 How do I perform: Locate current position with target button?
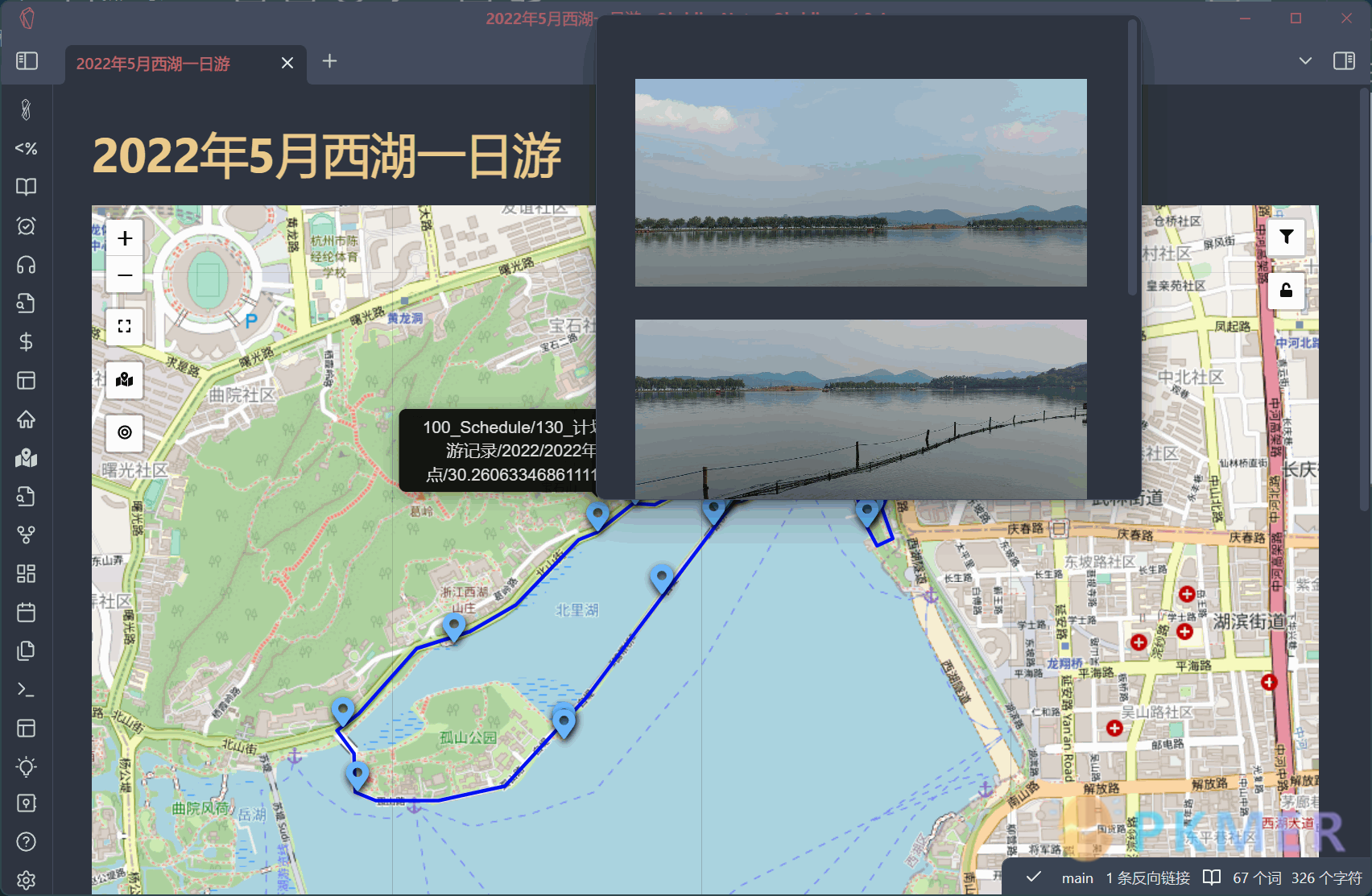pos(125,432)
